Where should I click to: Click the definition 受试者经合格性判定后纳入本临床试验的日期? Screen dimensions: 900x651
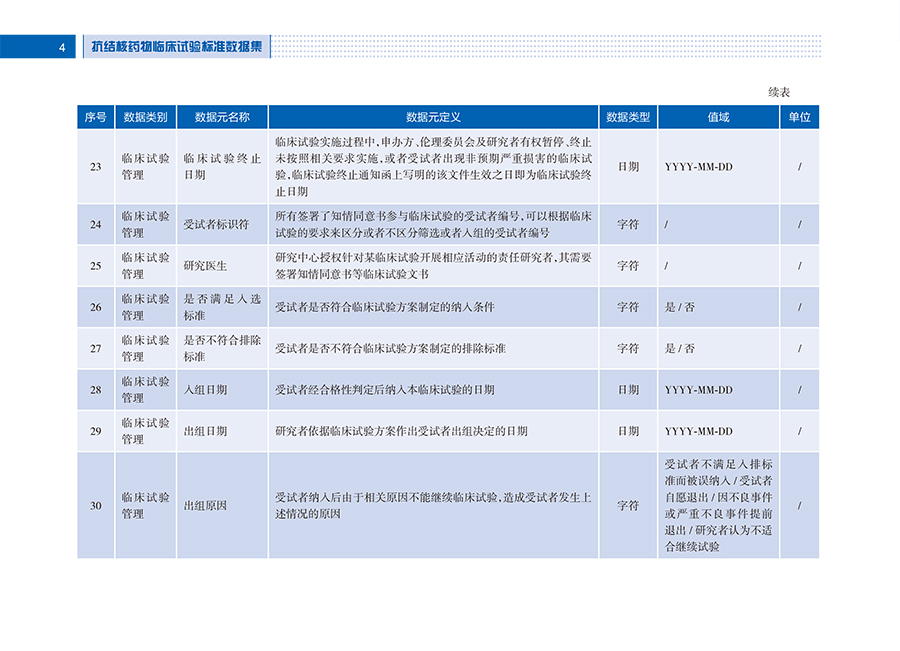tap(385, 390)
